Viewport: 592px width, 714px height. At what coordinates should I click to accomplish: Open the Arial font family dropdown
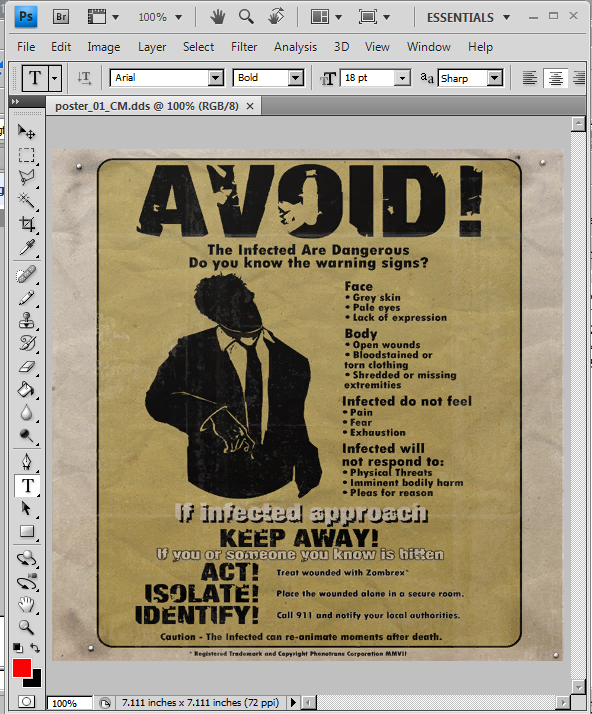(216, 78)
